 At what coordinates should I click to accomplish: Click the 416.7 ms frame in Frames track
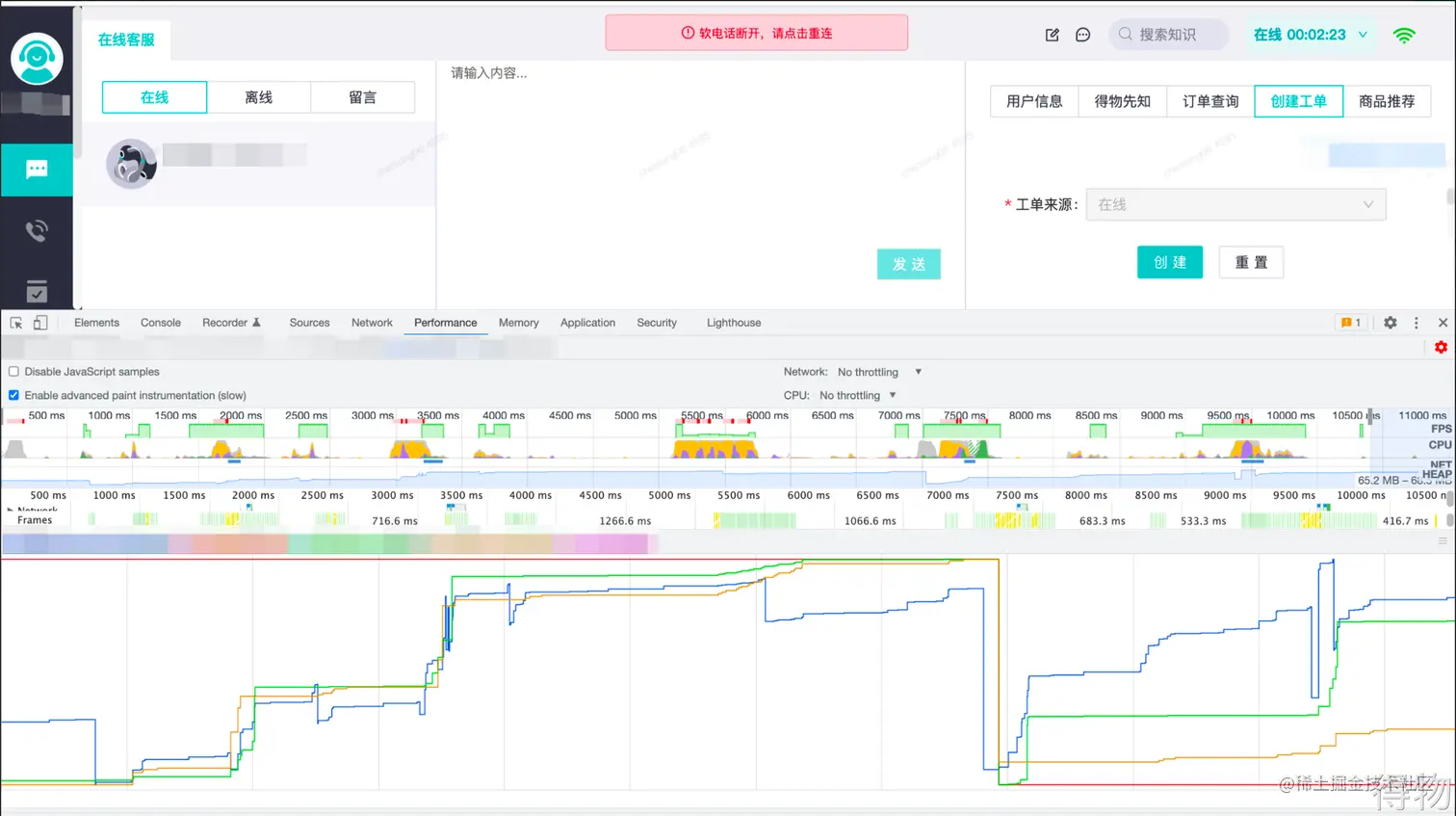click(1406, 520)
